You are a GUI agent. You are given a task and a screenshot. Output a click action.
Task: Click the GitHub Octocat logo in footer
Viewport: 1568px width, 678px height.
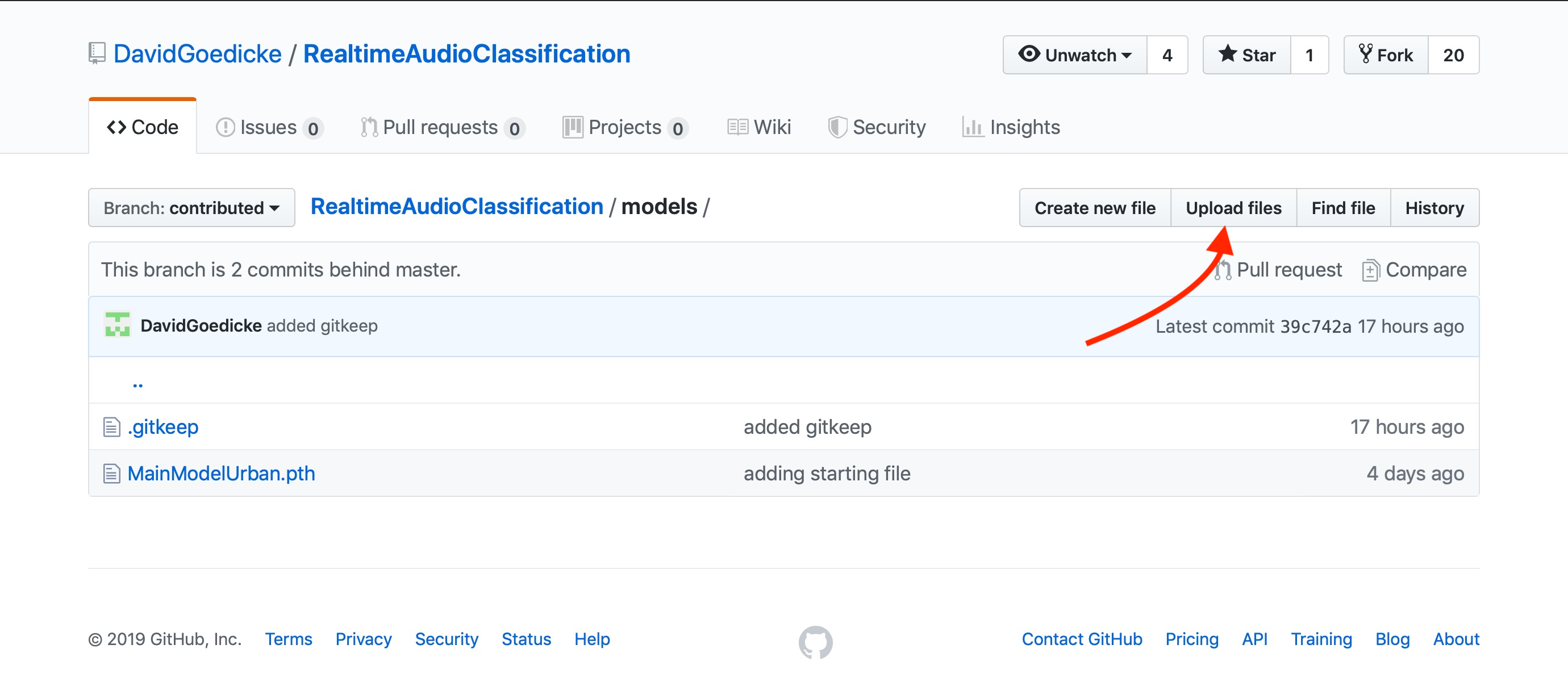pos(815,642)
